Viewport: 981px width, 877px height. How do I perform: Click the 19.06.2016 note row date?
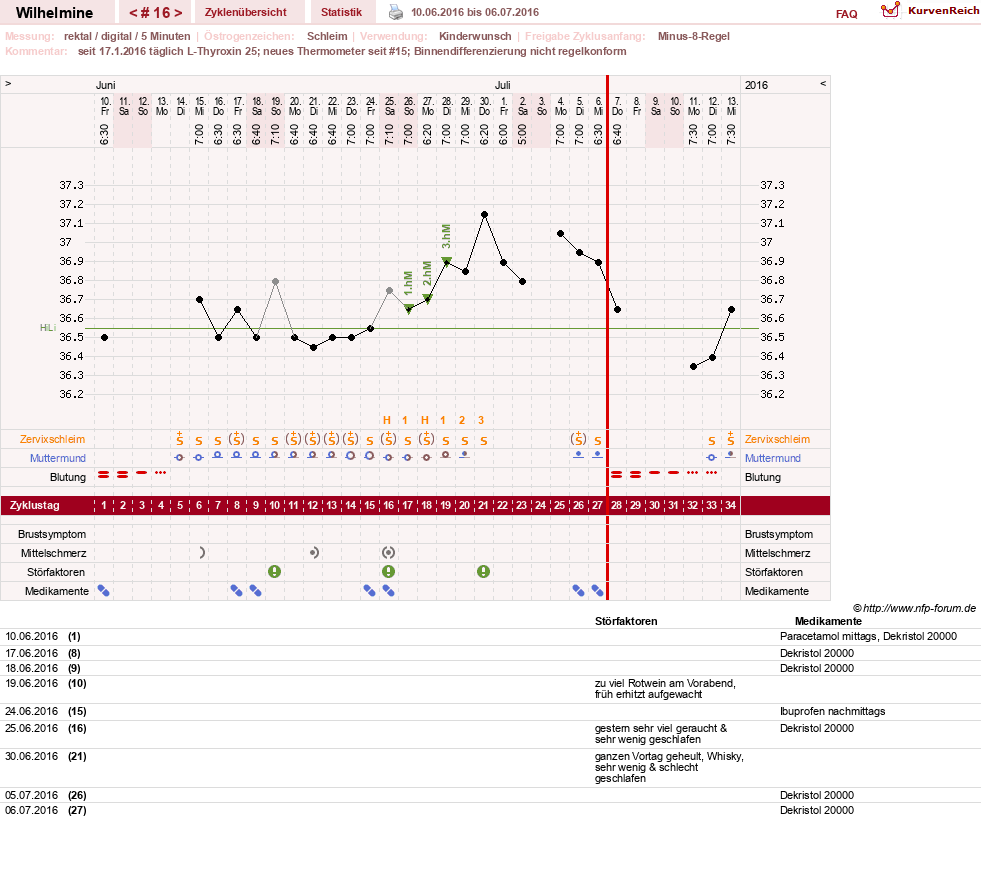pyautogui.click(x=31, y=683)
